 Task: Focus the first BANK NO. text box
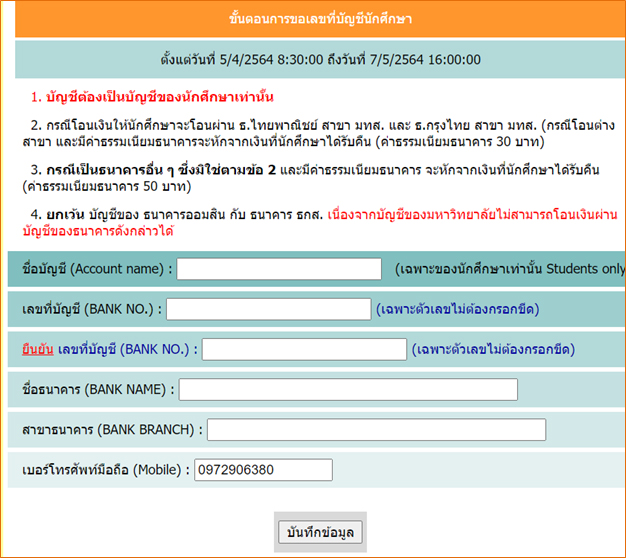[268, 309]
